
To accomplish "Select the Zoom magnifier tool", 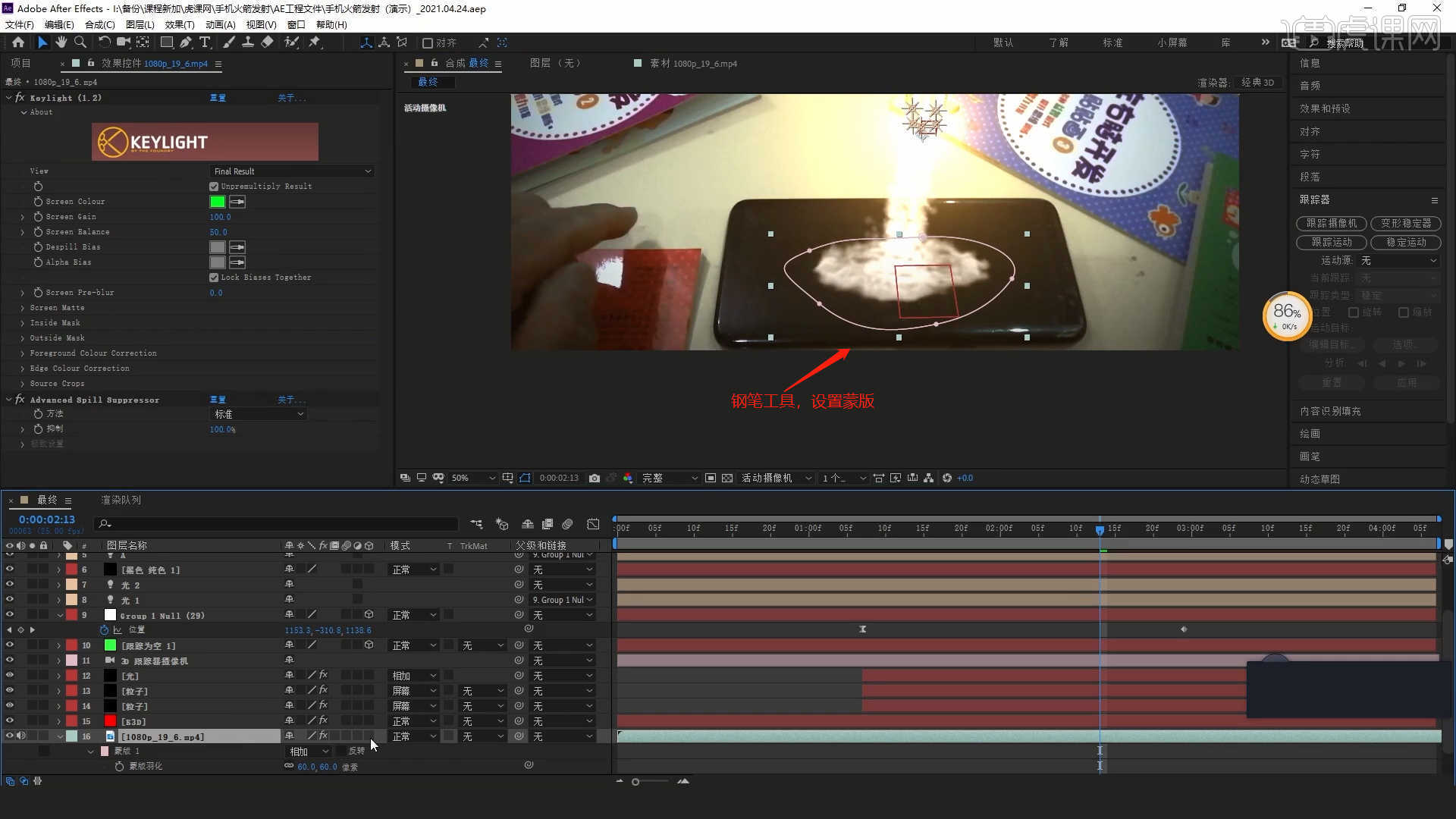I will coord(80,42).
